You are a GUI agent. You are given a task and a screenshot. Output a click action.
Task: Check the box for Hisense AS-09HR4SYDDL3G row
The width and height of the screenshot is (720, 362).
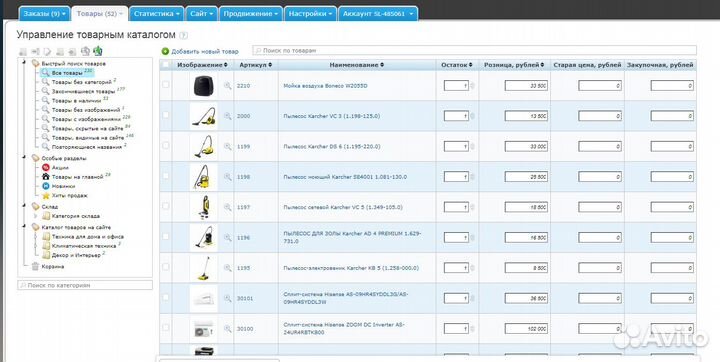pyautogui.click(x=166, y=297)
